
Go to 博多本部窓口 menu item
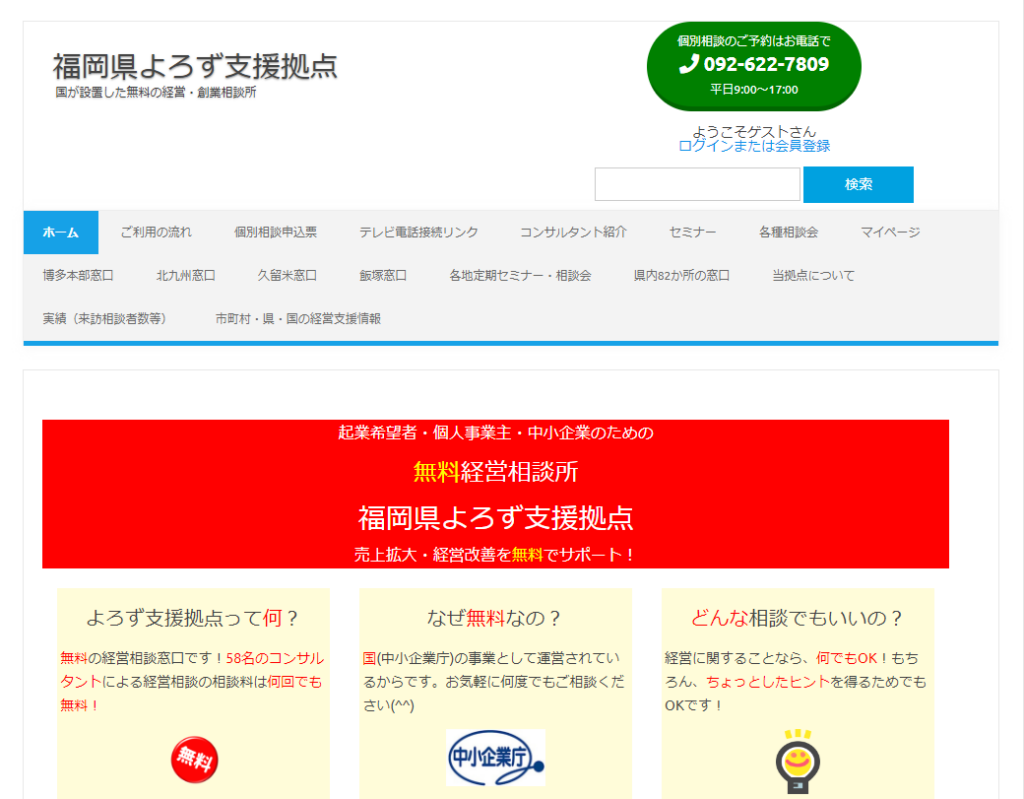[78, 275]
